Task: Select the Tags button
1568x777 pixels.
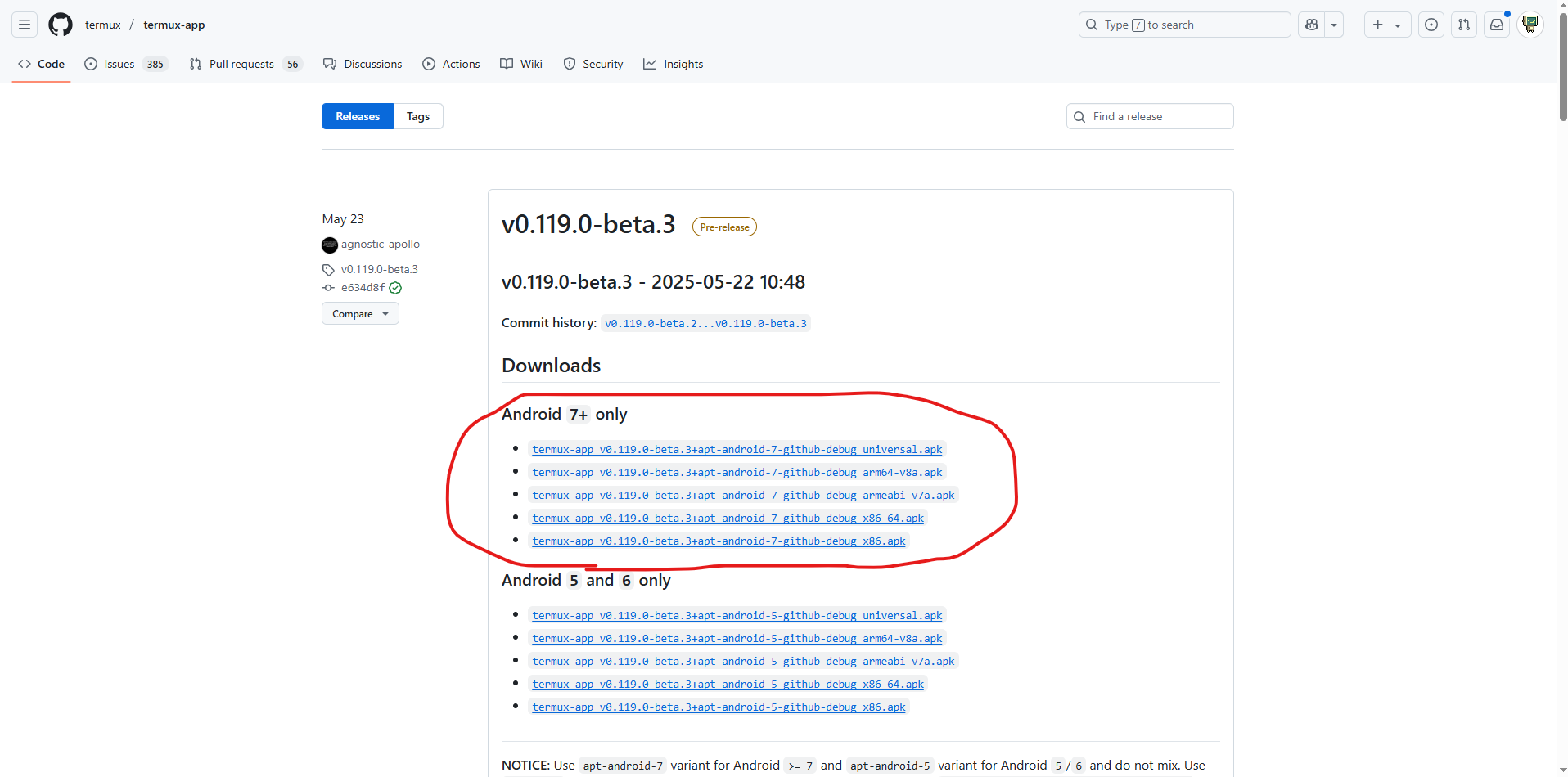Action: [x=418, y=116]
